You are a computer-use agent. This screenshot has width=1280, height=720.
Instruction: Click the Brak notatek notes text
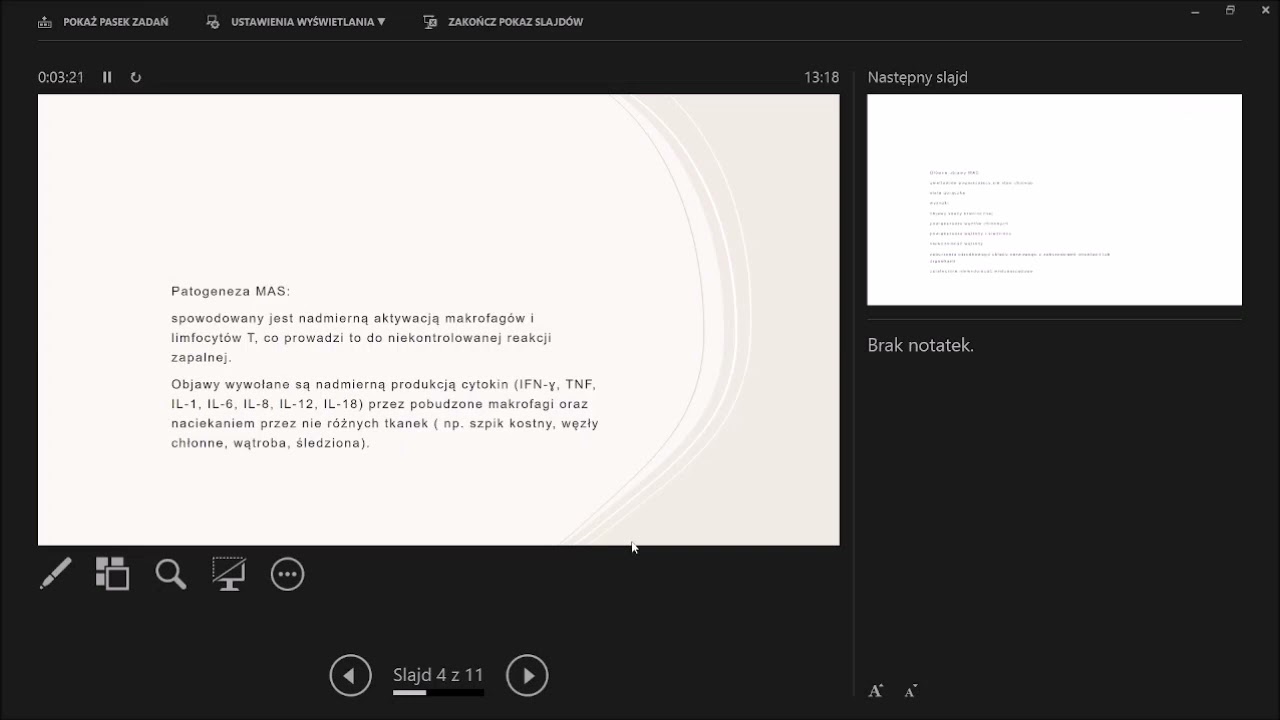[920, 345]
